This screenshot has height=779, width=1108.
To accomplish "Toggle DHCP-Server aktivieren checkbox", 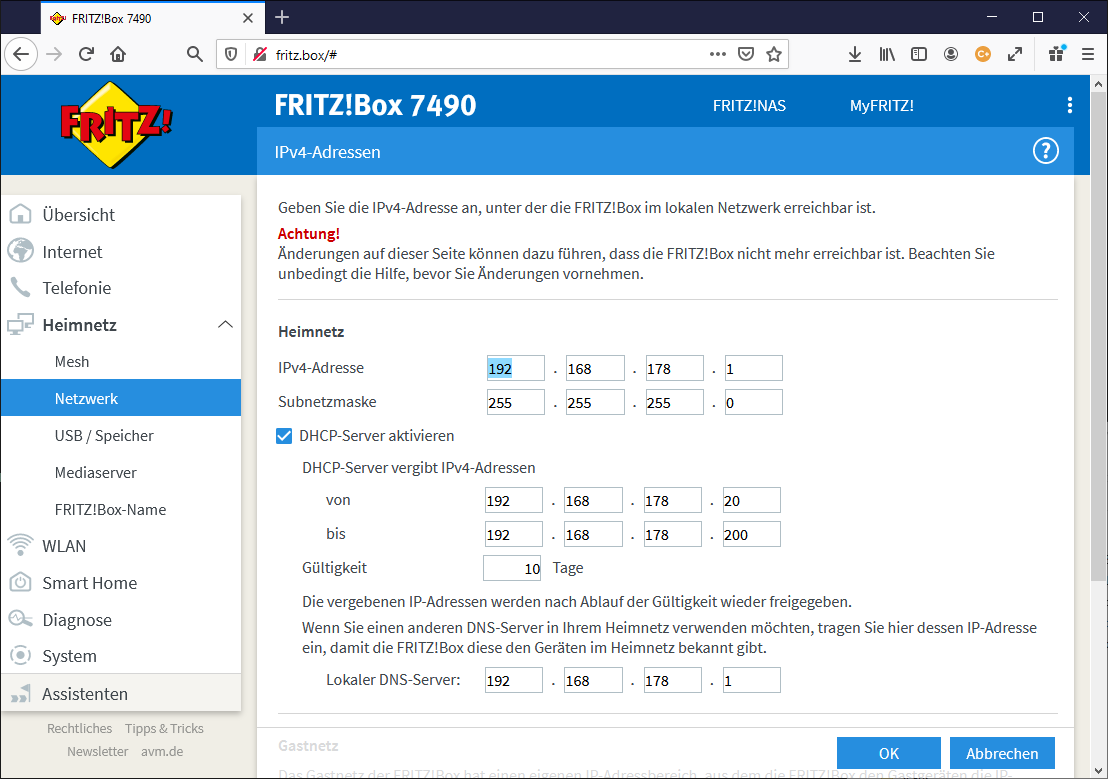I will tap(284, 435).
